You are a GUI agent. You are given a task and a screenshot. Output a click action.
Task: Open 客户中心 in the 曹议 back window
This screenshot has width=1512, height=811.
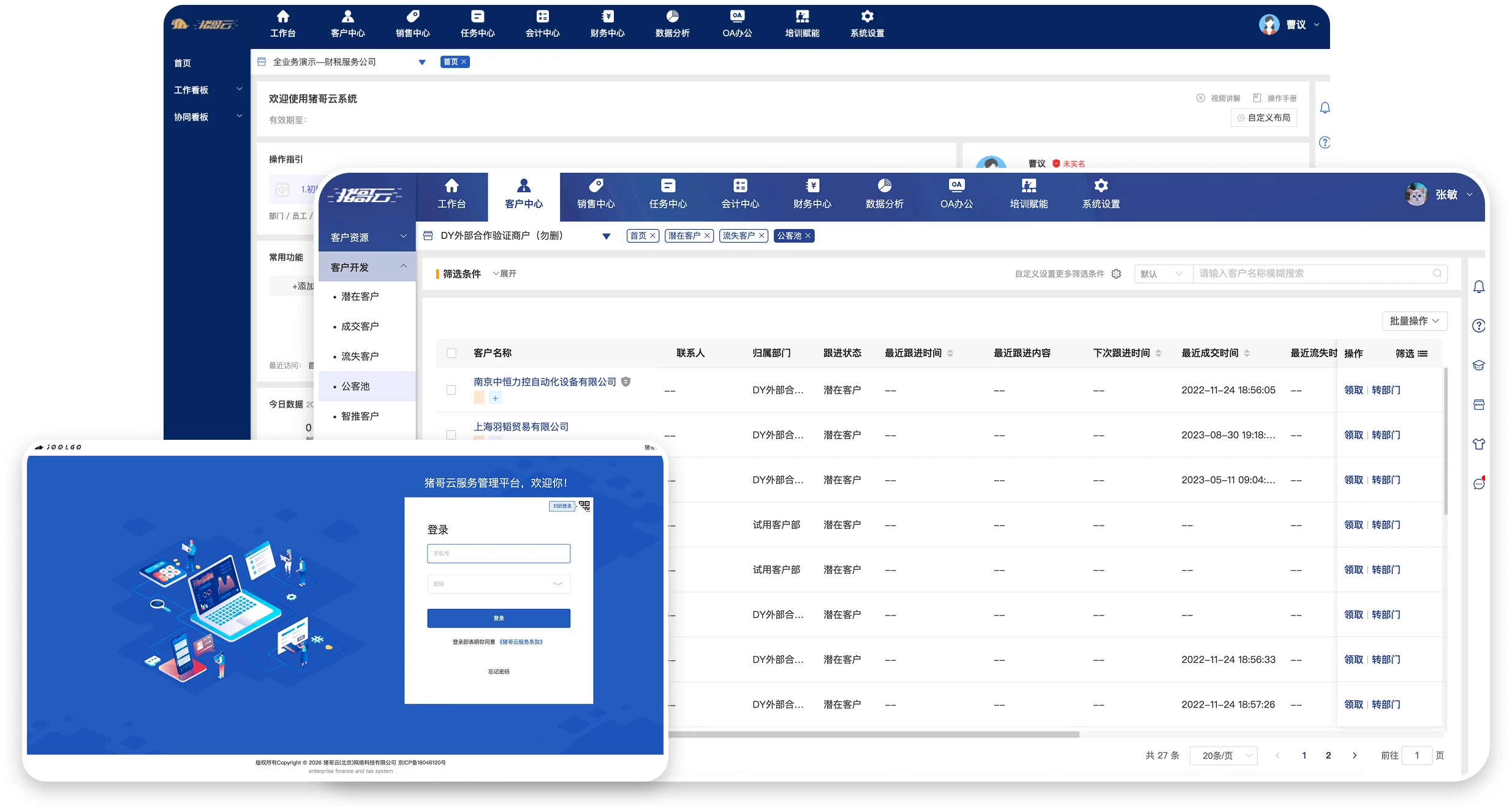(347, 25)
